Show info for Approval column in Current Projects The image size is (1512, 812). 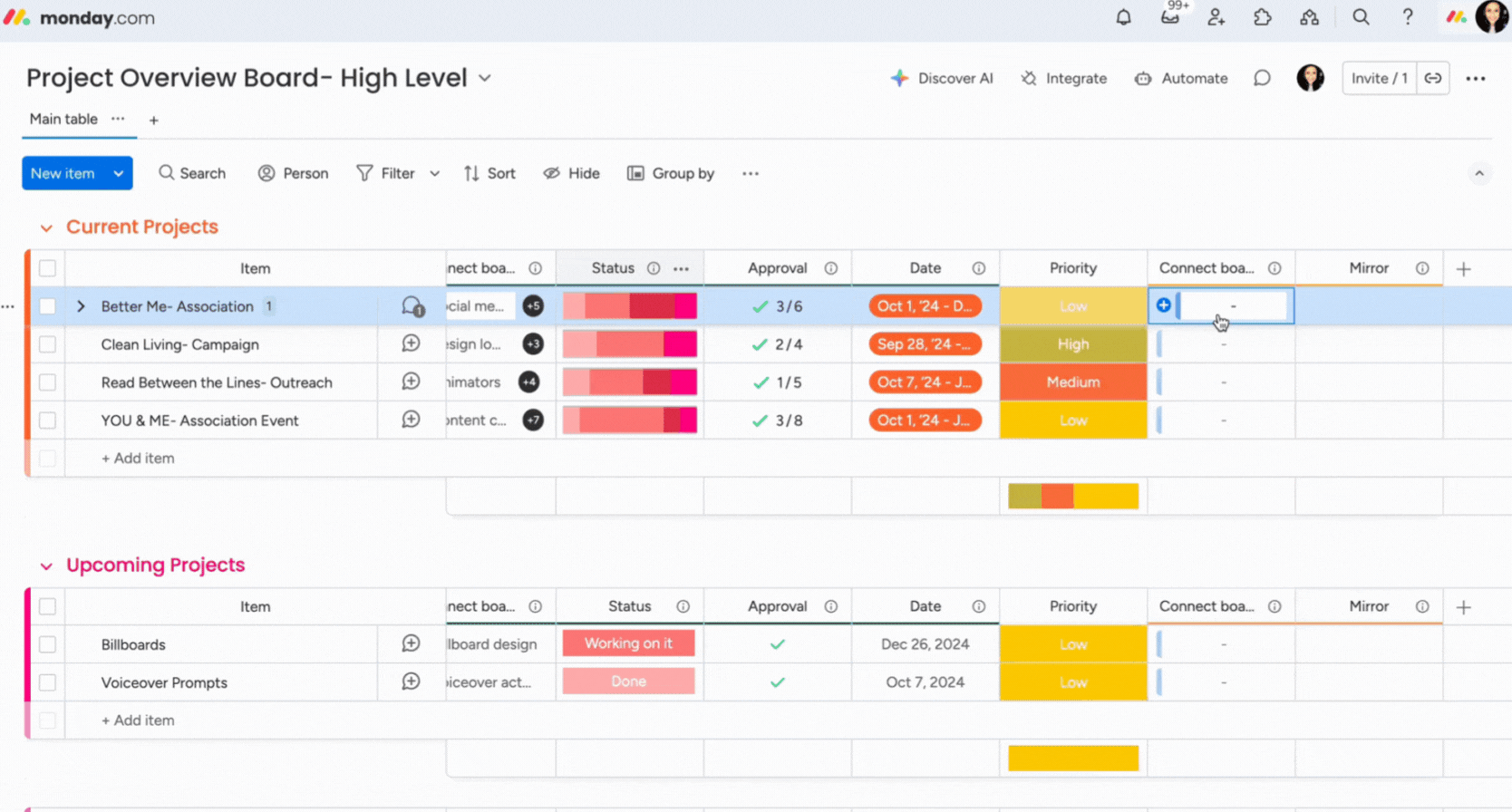pos(830,268)
